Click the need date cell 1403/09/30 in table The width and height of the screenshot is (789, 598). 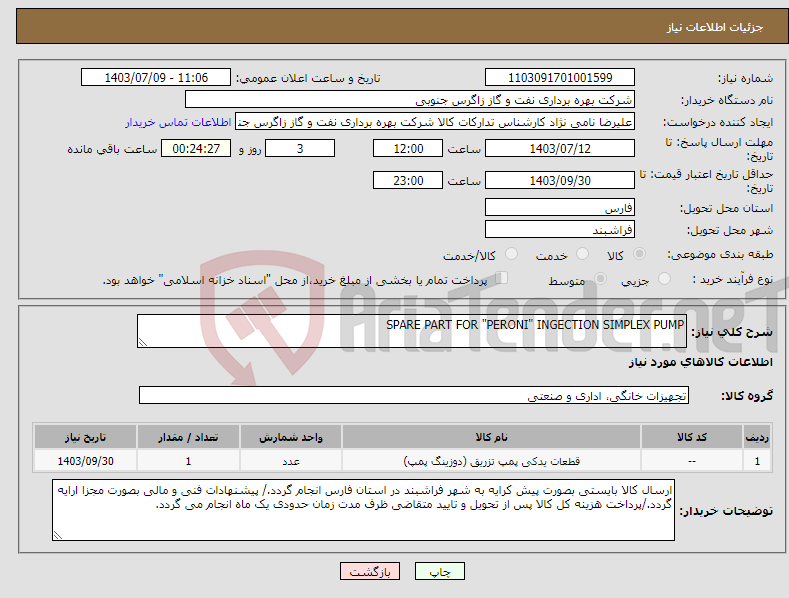pos(86,461)
